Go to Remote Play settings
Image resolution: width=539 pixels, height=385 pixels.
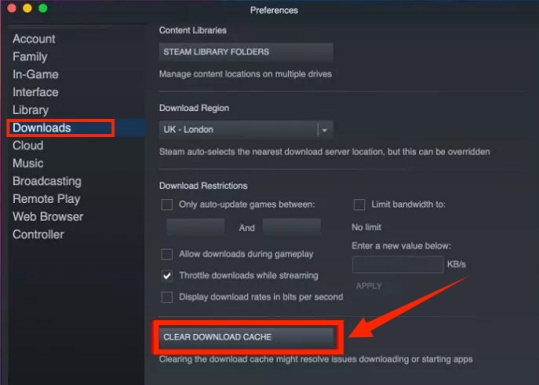(x=46, y=199)
